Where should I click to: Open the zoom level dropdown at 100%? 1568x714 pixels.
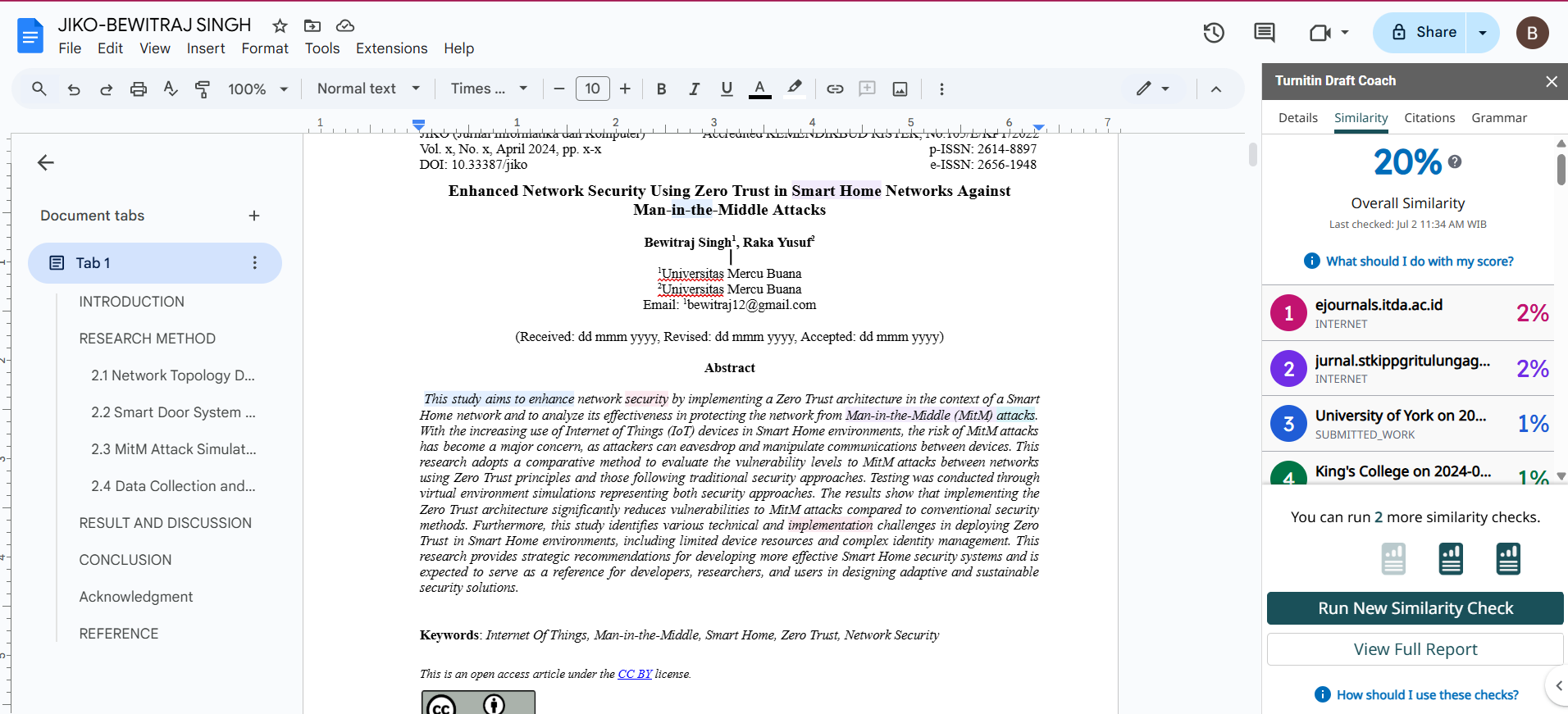coord(258,89)
